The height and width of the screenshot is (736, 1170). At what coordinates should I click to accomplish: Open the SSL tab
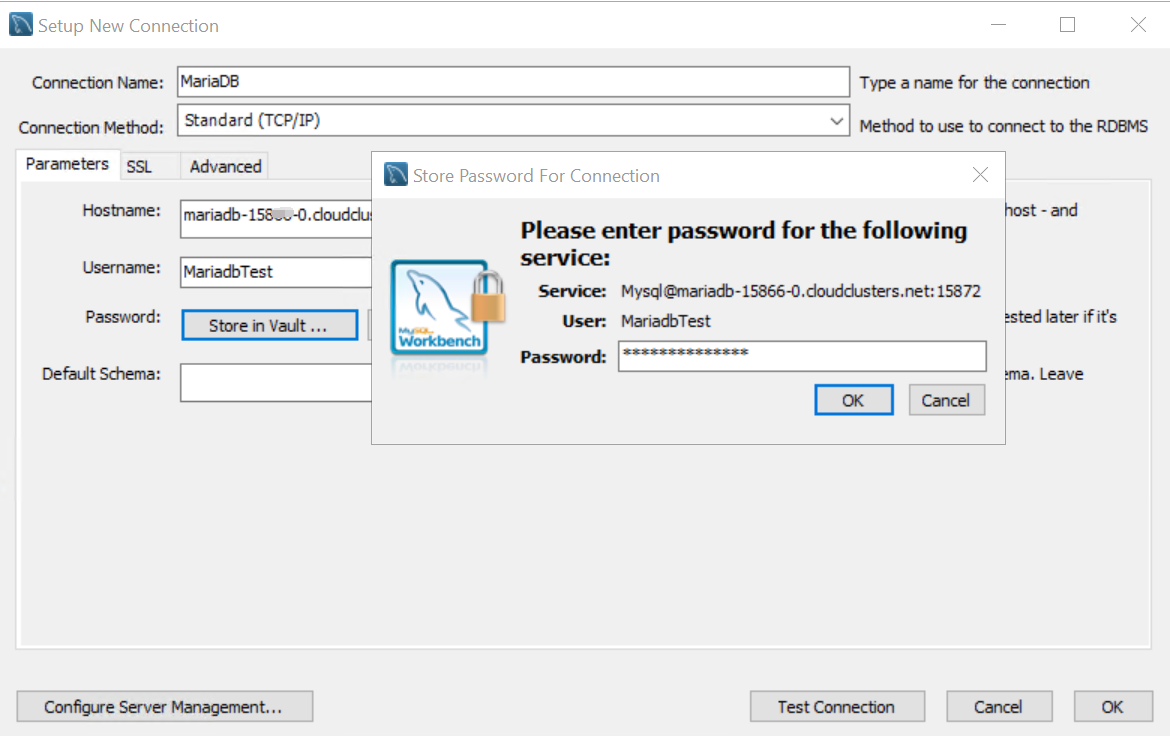point(139,167)
